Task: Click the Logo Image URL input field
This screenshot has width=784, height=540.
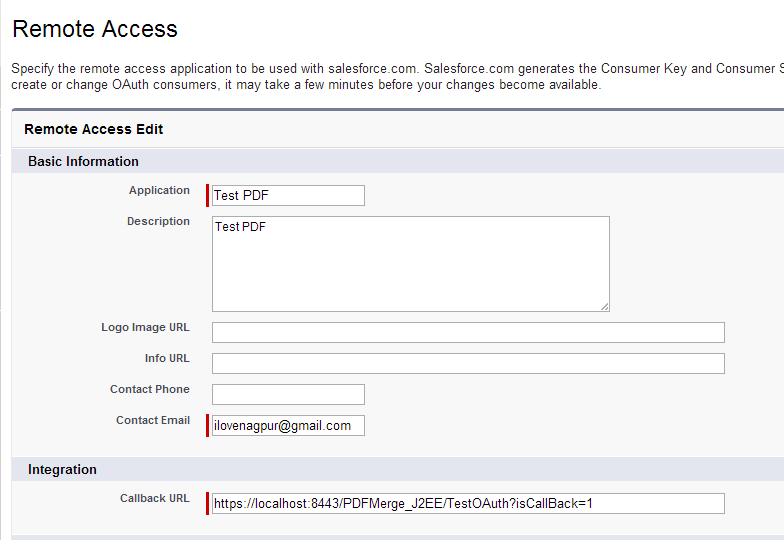Action: pos(468,332)
